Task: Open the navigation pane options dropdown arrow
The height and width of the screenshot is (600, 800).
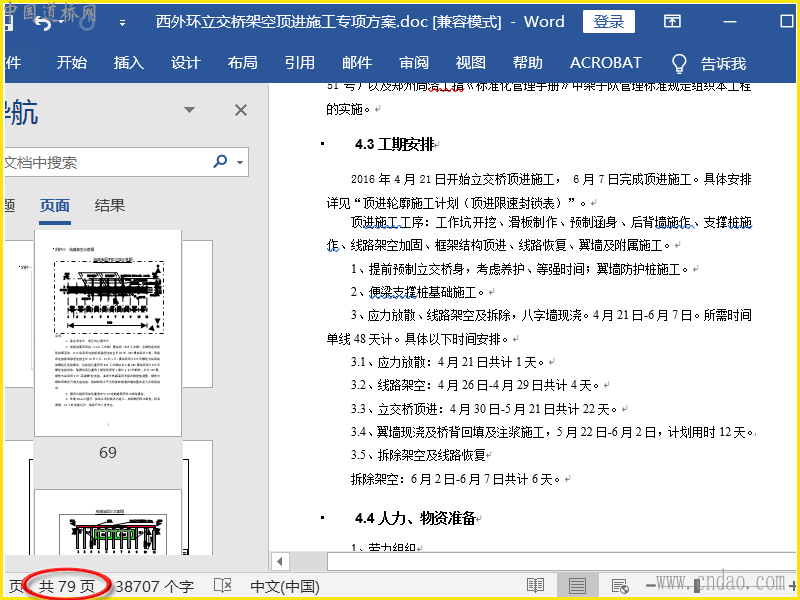Action: click(189, 110)
